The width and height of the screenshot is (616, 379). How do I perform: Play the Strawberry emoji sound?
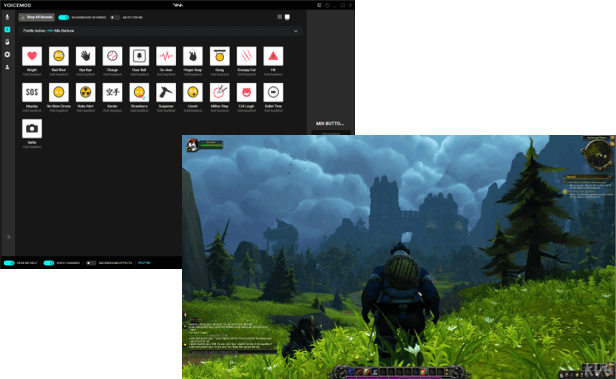coord(139,92)
